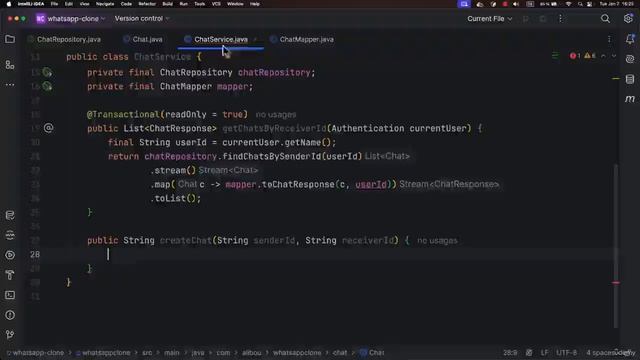Open the Refactor menu
Viewport: 640px width, 360px height.
pos(147,4)
